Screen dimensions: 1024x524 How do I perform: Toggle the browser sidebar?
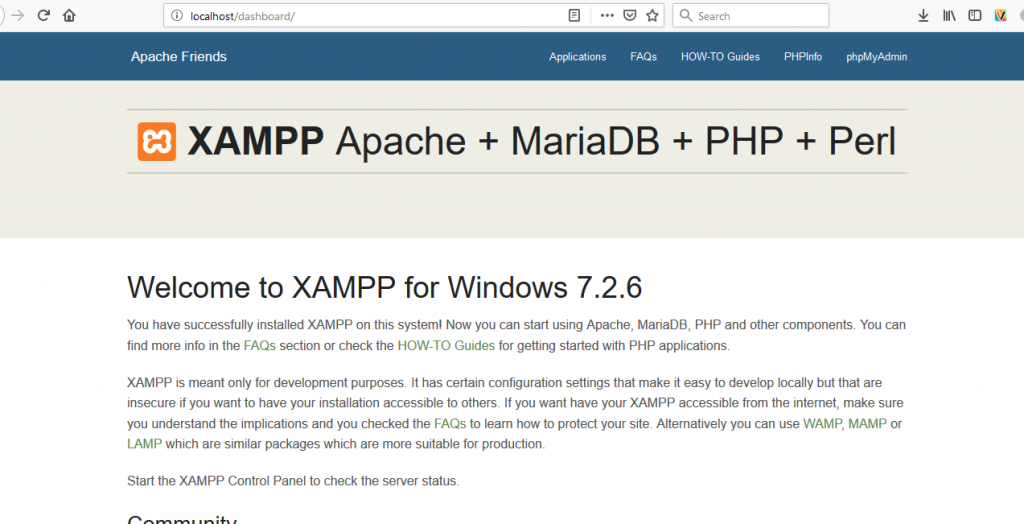pos(975,16)
